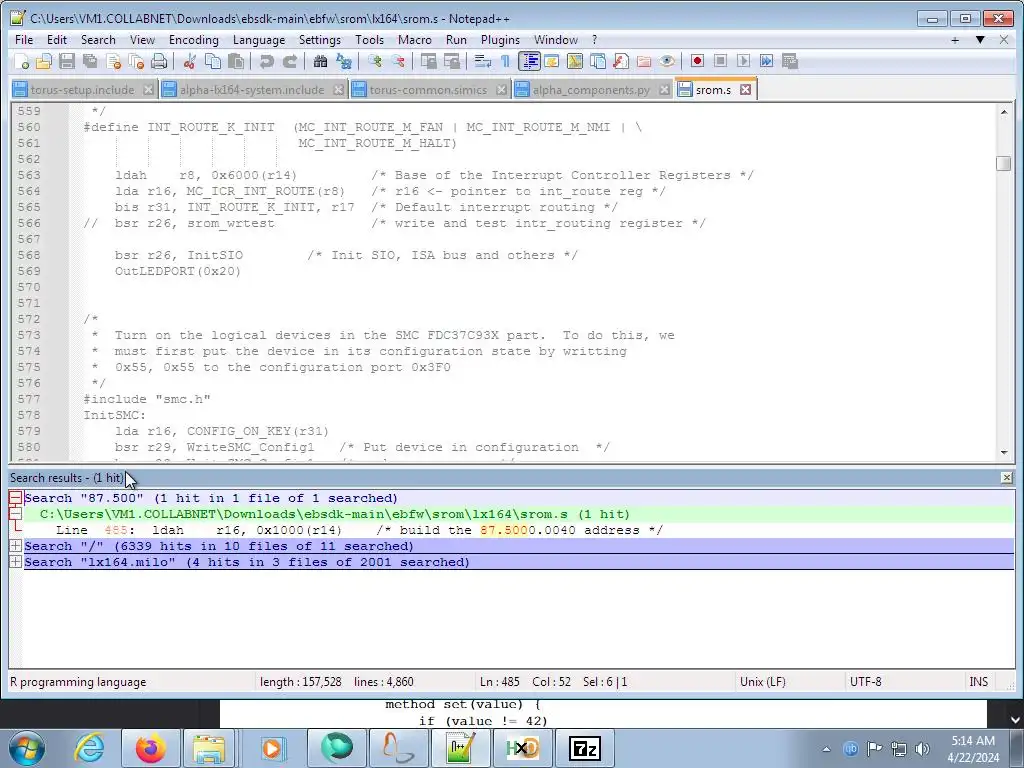Open Folder as Workspace panel
The height and width of the screenshot is (768, 1024).
644,61
